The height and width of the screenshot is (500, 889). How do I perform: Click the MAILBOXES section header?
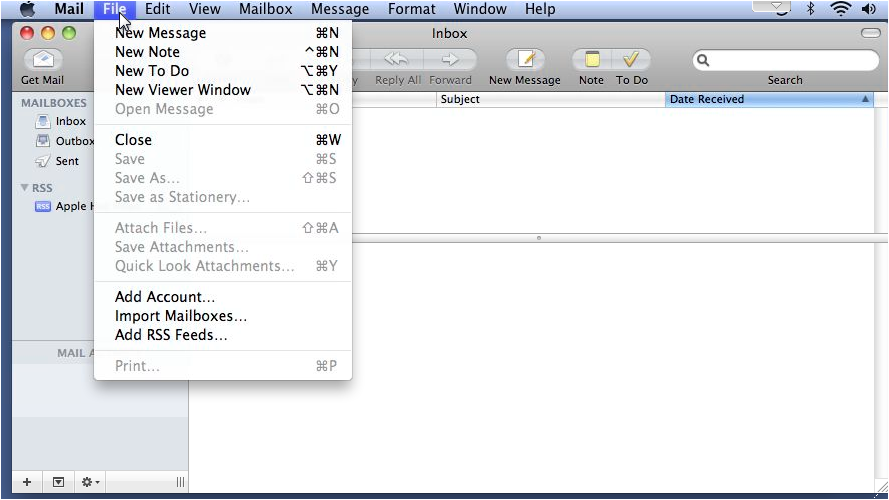54,103
